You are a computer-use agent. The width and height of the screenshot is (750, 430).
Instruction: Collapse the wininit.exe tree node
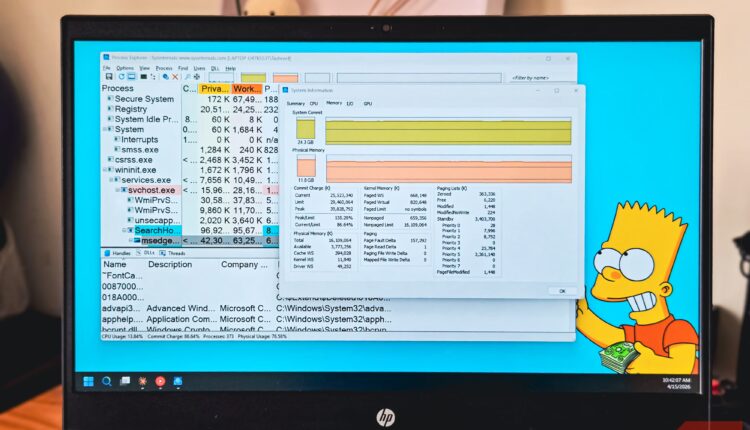click(x=105, y=170)
